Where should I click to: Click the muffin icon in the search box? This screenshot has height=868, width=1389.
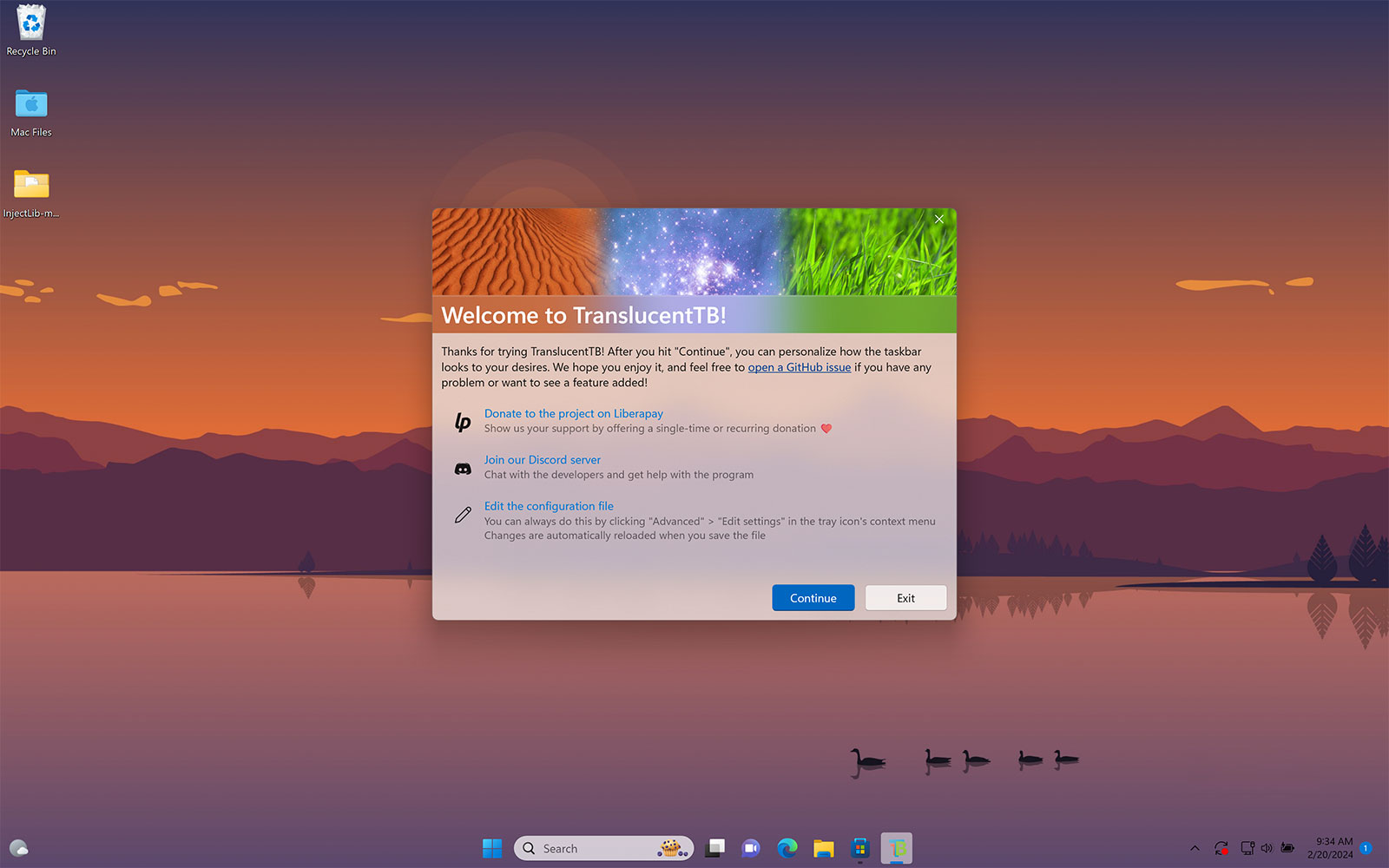tap(672, 848)
